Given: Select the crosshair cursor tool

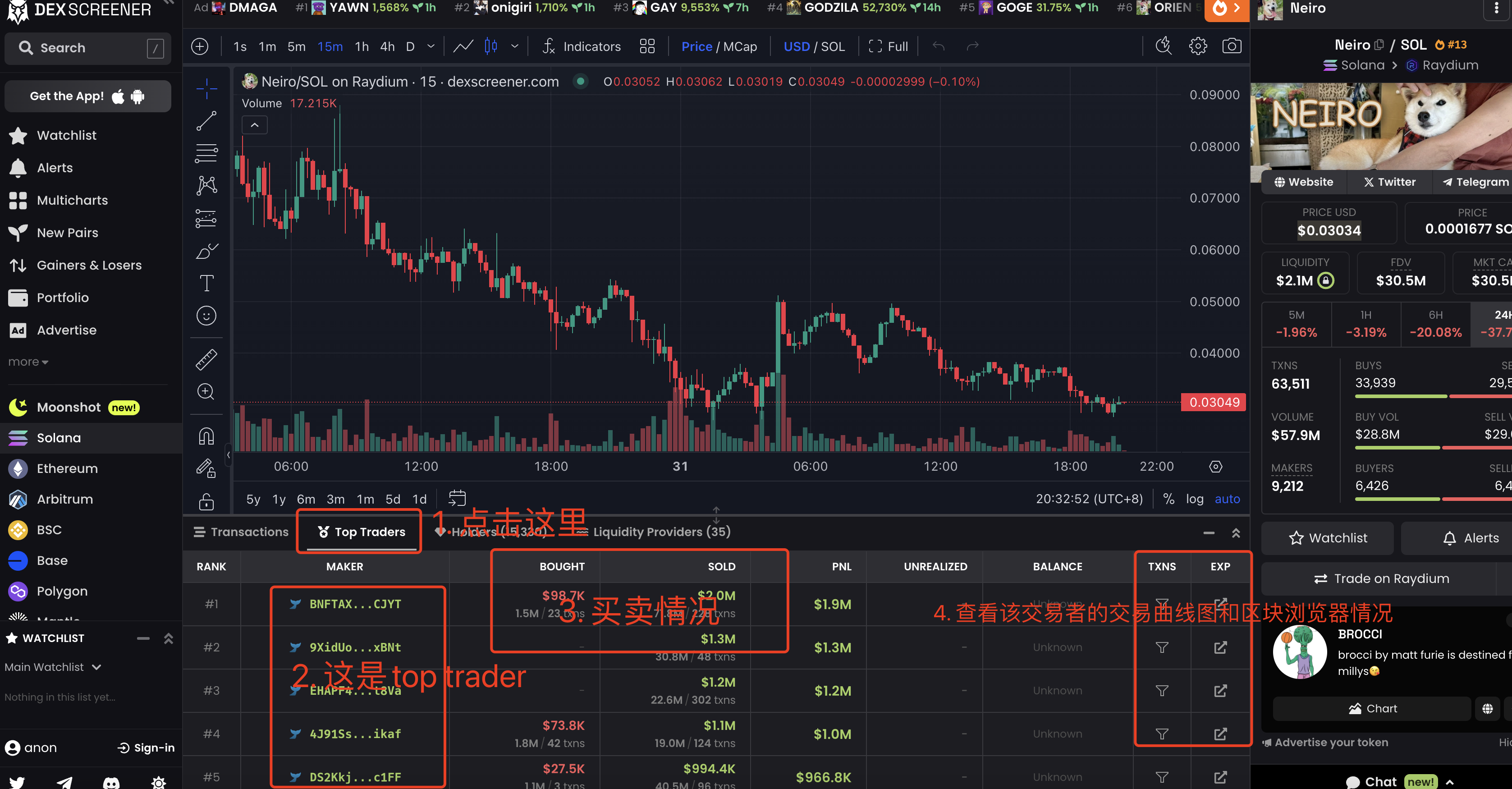Looking at the screenshot, I should (x=206, y=89).
